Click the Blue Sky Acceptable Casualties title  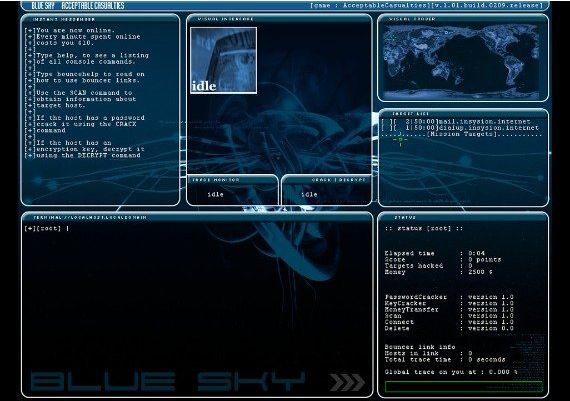[78, 5]
